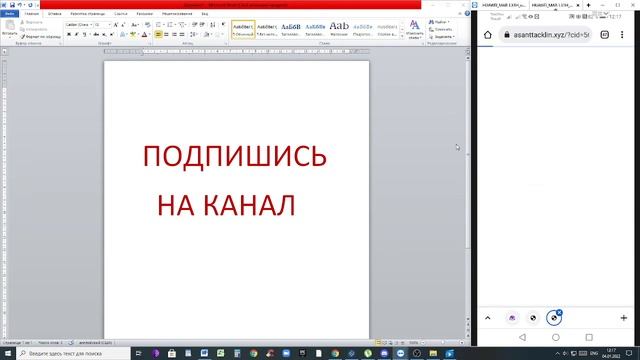
Task: Switch to the Разметка страницы ribbon tab
Action: (x=88, y=13)
